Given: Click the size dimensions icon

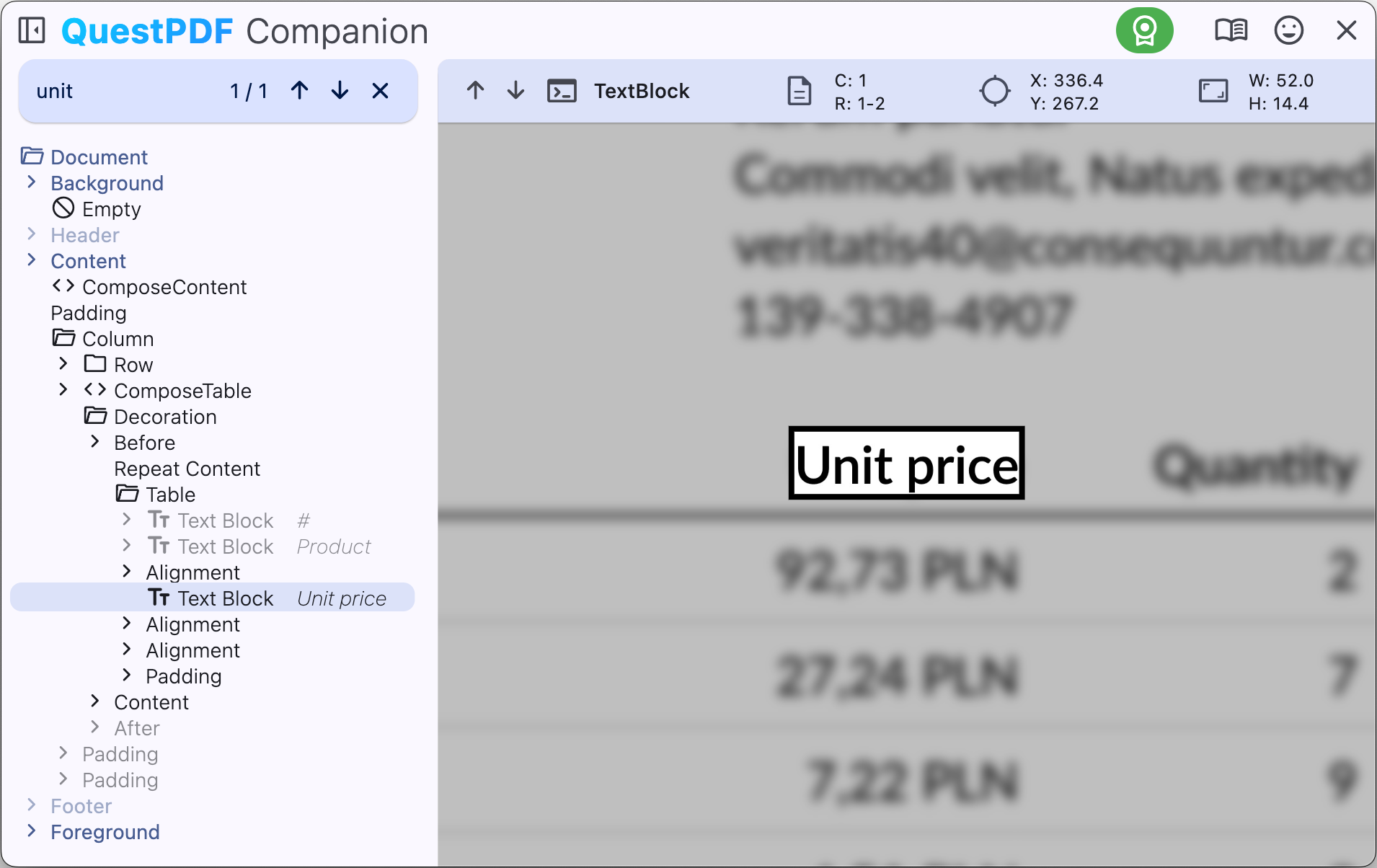Looking at the screenshot, I should click(1213, 91).
